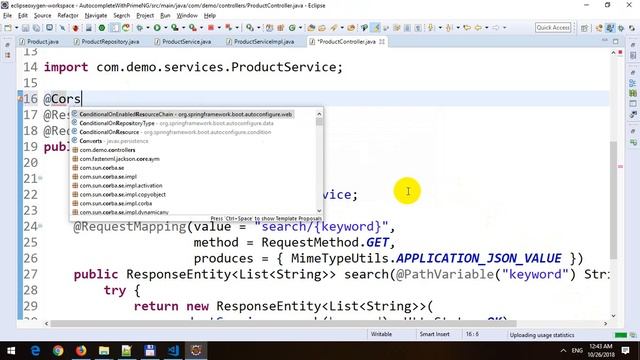Click the Back navigation arrow icon

click(x=478, y=28)
